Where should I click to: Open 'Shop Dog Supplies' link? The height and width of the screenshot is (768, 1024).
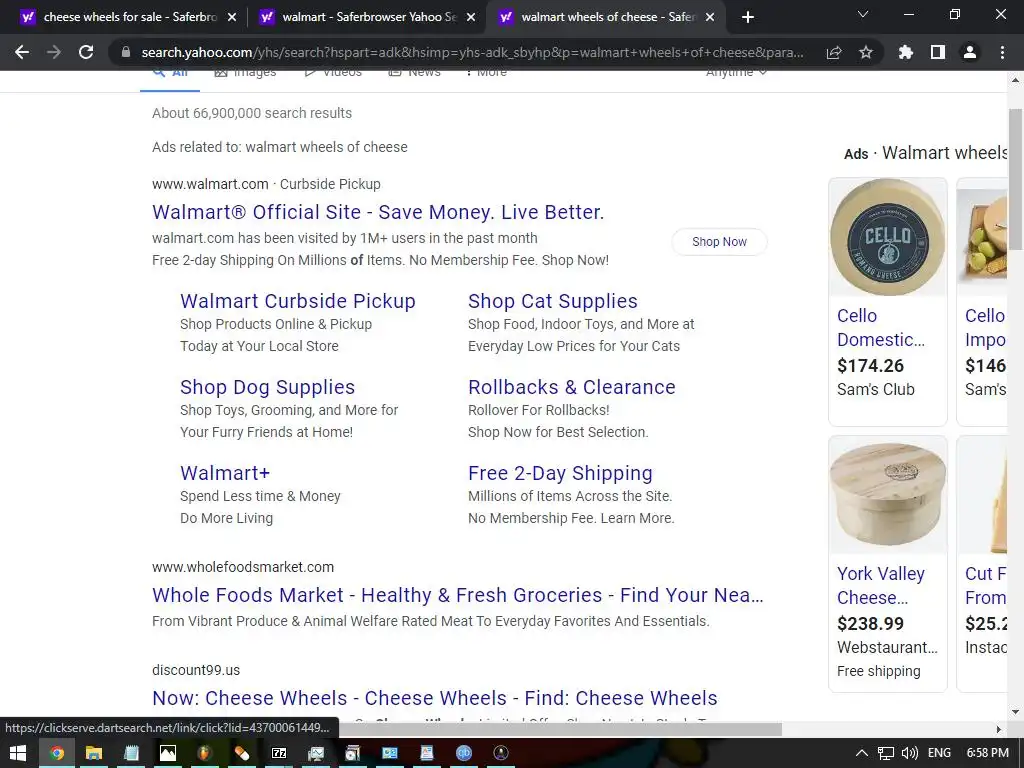click(268, 387)
